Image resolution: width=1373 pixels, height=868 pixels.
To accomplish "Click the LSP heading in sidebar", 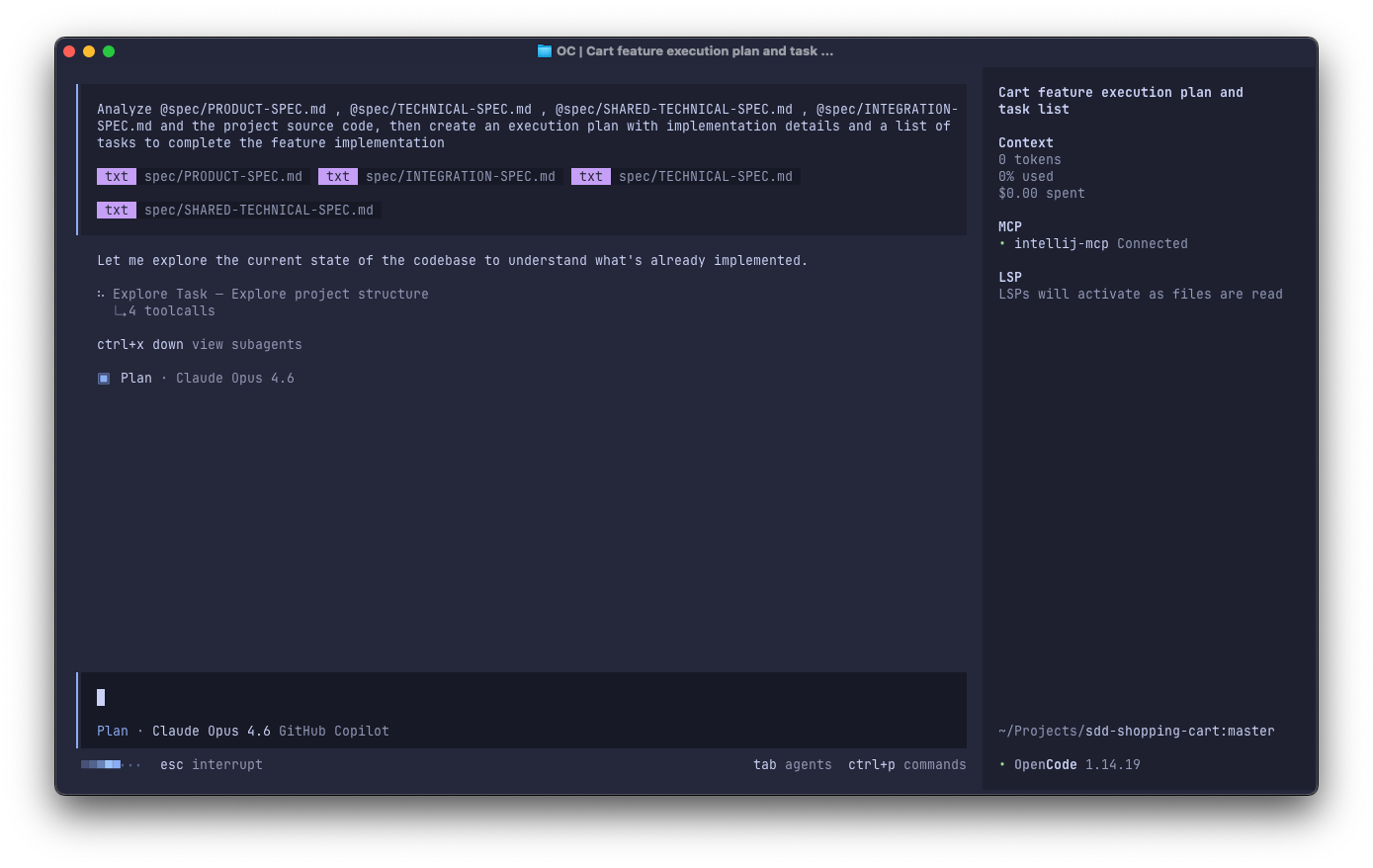I will pyautogui.click(x=1010, y=278).
